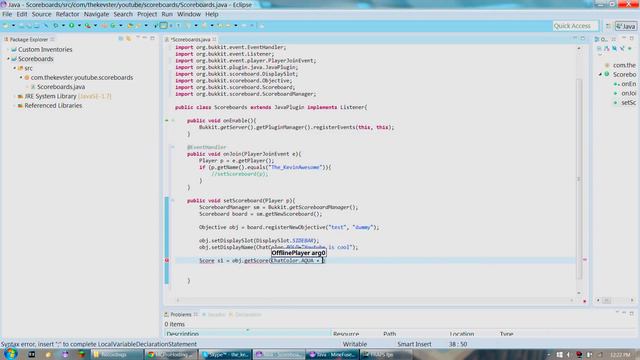Select the Javadoc tab
Screen dimensions: 640x360
tap(214, 314)
